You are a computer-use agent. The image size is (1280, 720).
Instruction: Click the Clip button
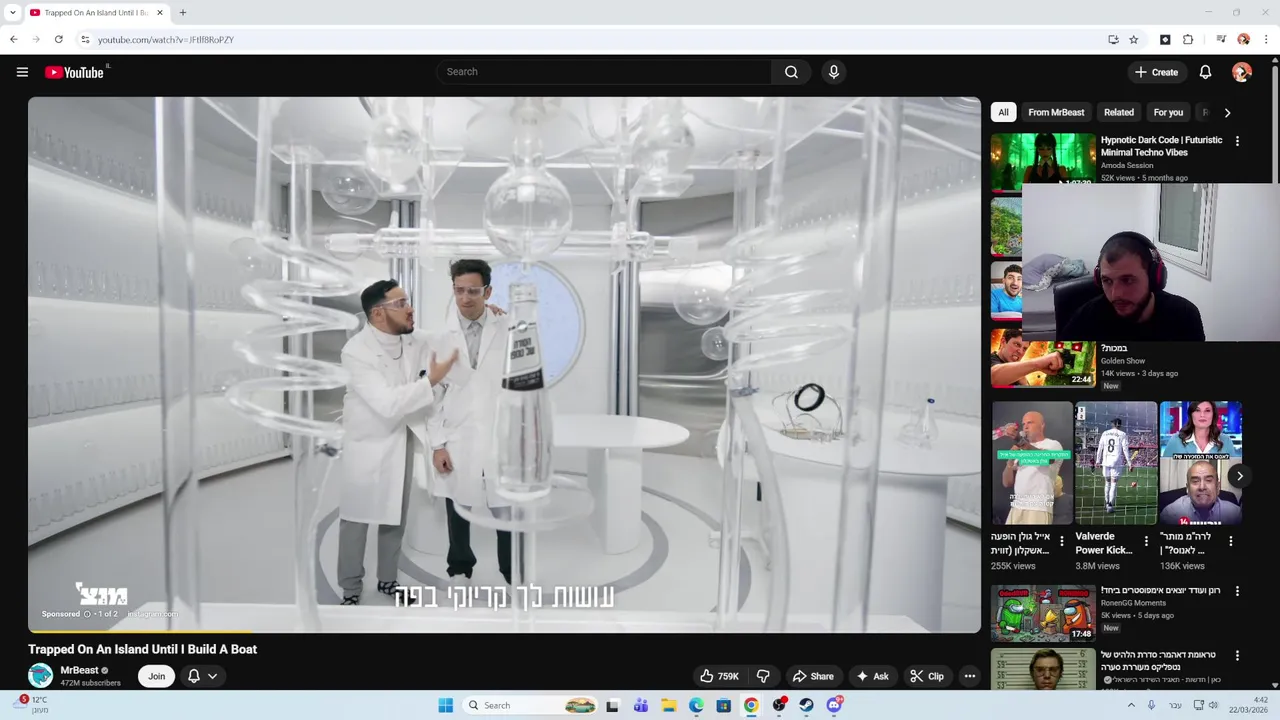(x=926, y=676)
